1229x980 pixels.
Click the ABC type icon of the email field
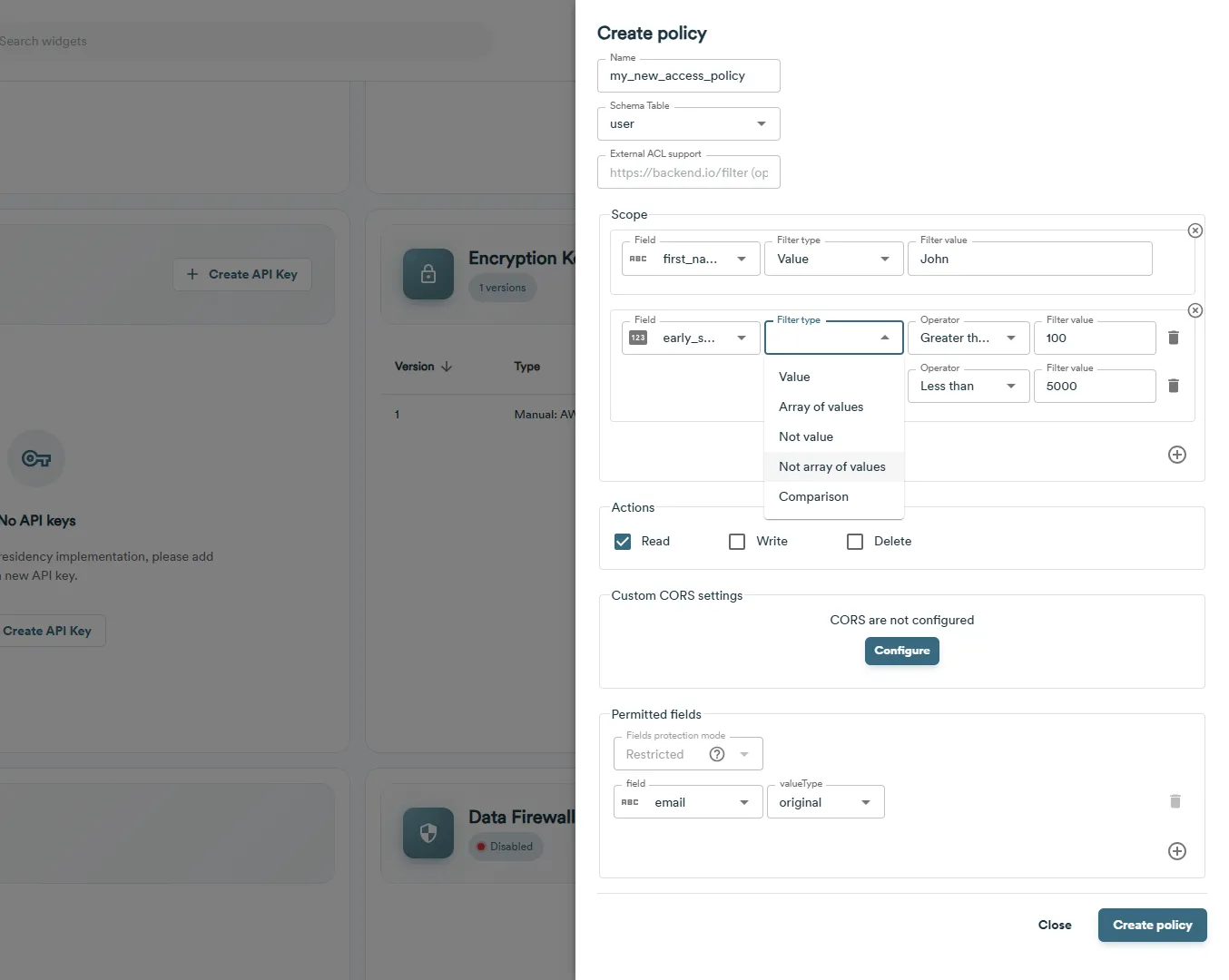[x=630, y=802]
